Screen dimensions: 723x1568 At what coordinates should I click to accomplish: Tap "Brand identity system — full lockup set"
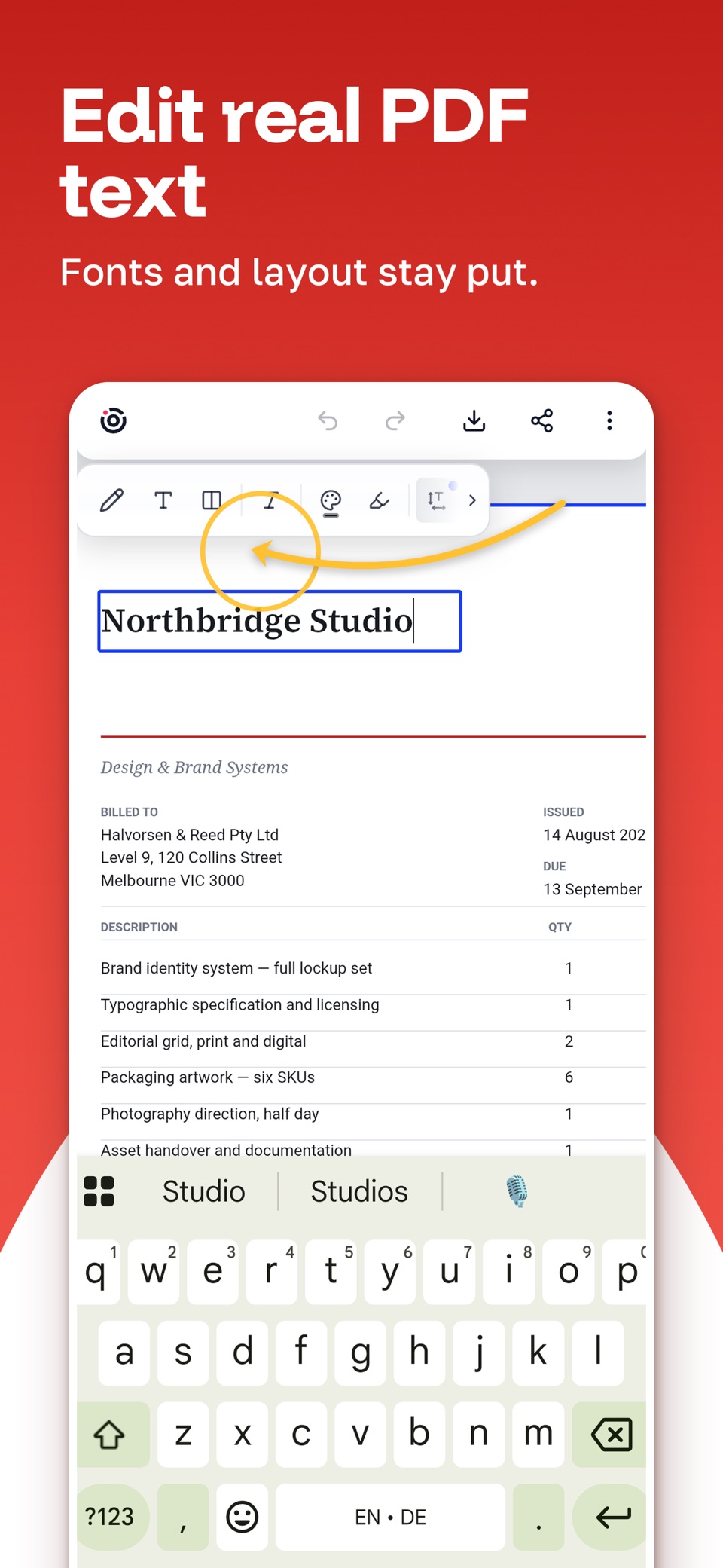(236, 968)
